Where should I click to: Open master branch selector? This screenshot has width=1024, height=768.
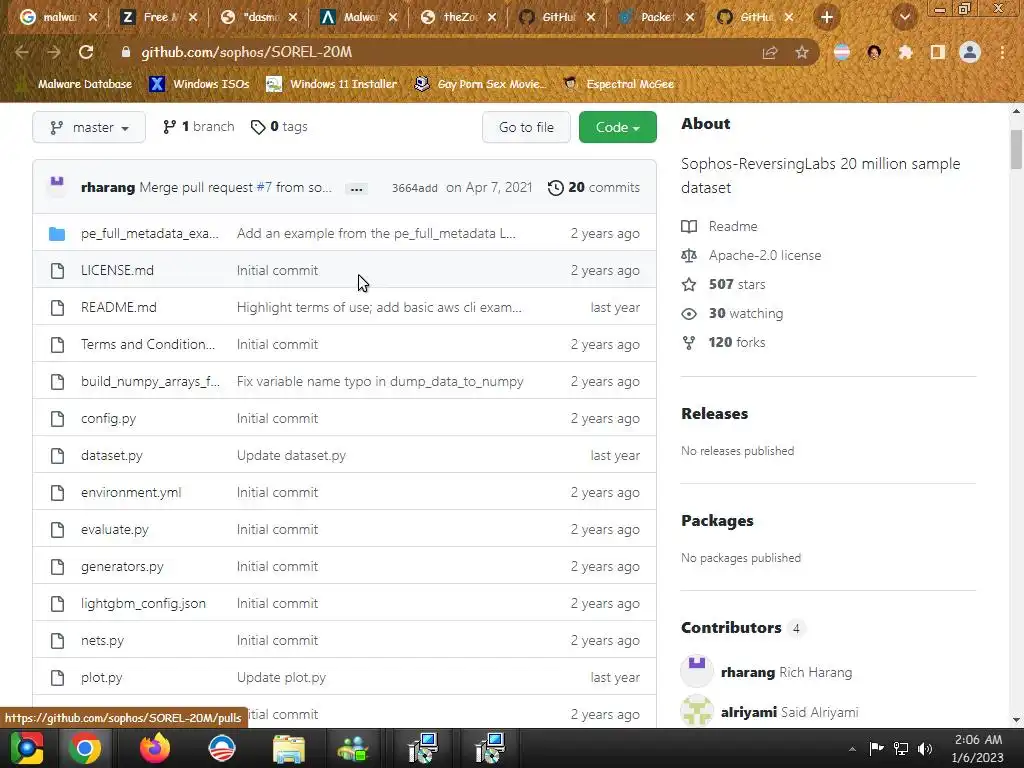pyautogui.click(x=89, y=127)
